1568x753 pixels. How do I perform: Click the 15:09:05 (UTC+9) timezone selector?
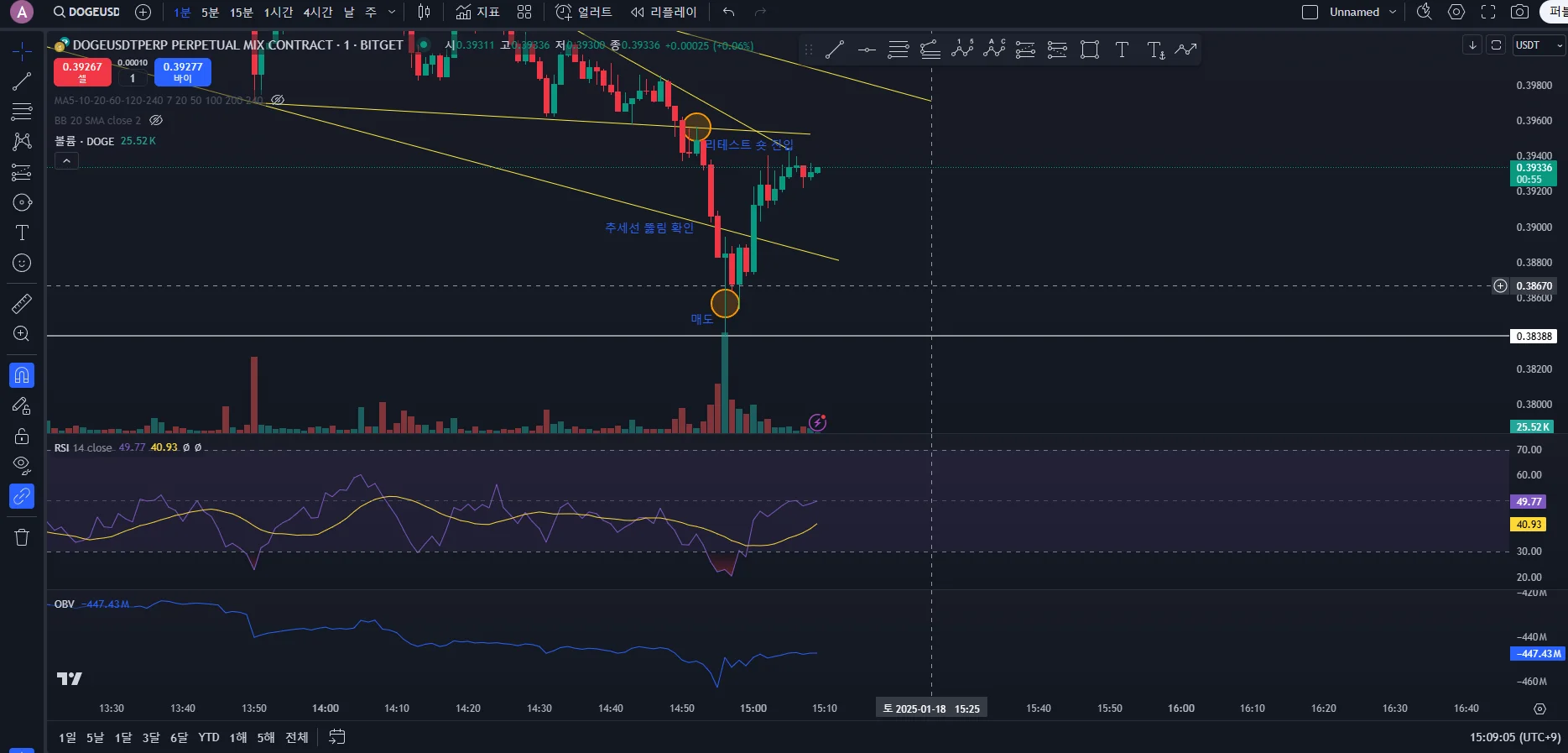pyautogui.click(x=1515, y=737)
